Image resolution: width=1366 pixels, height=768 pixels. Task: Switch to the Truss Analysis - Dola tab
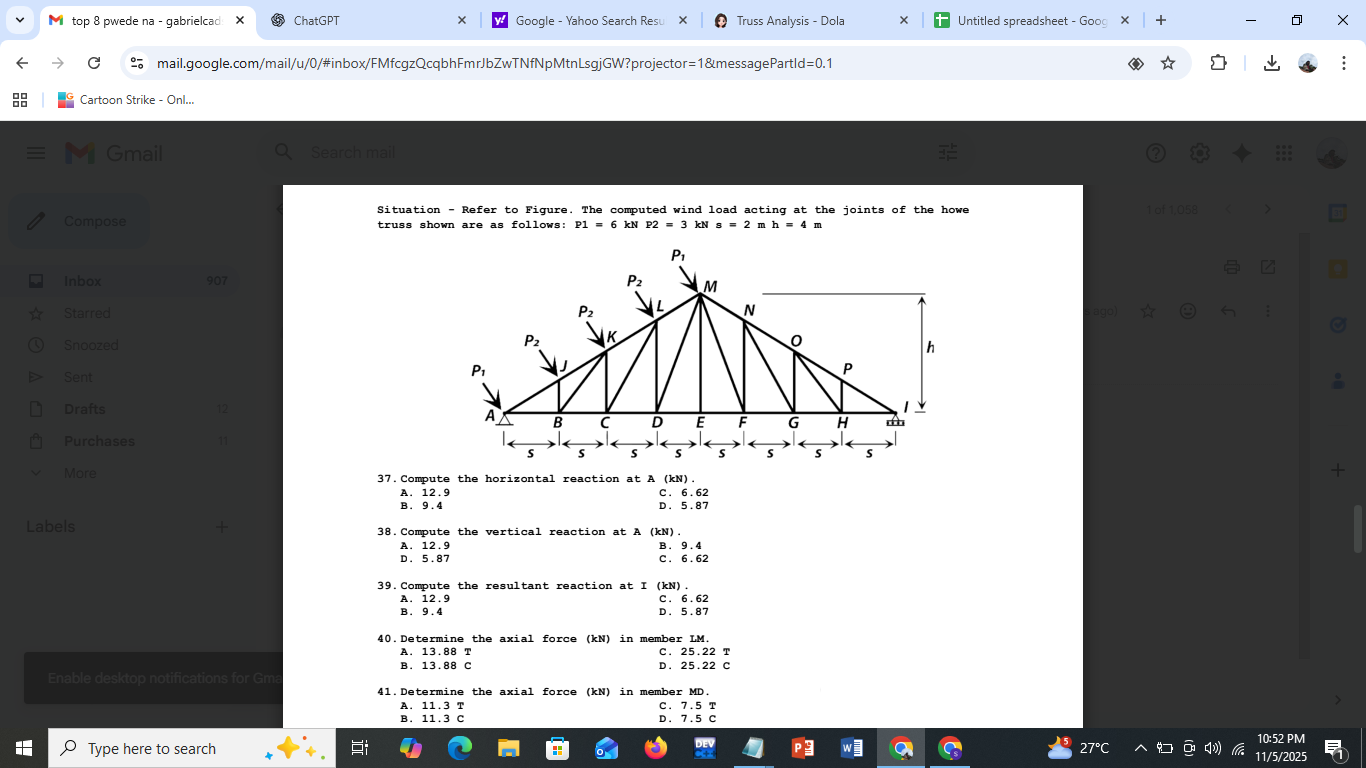808,20
